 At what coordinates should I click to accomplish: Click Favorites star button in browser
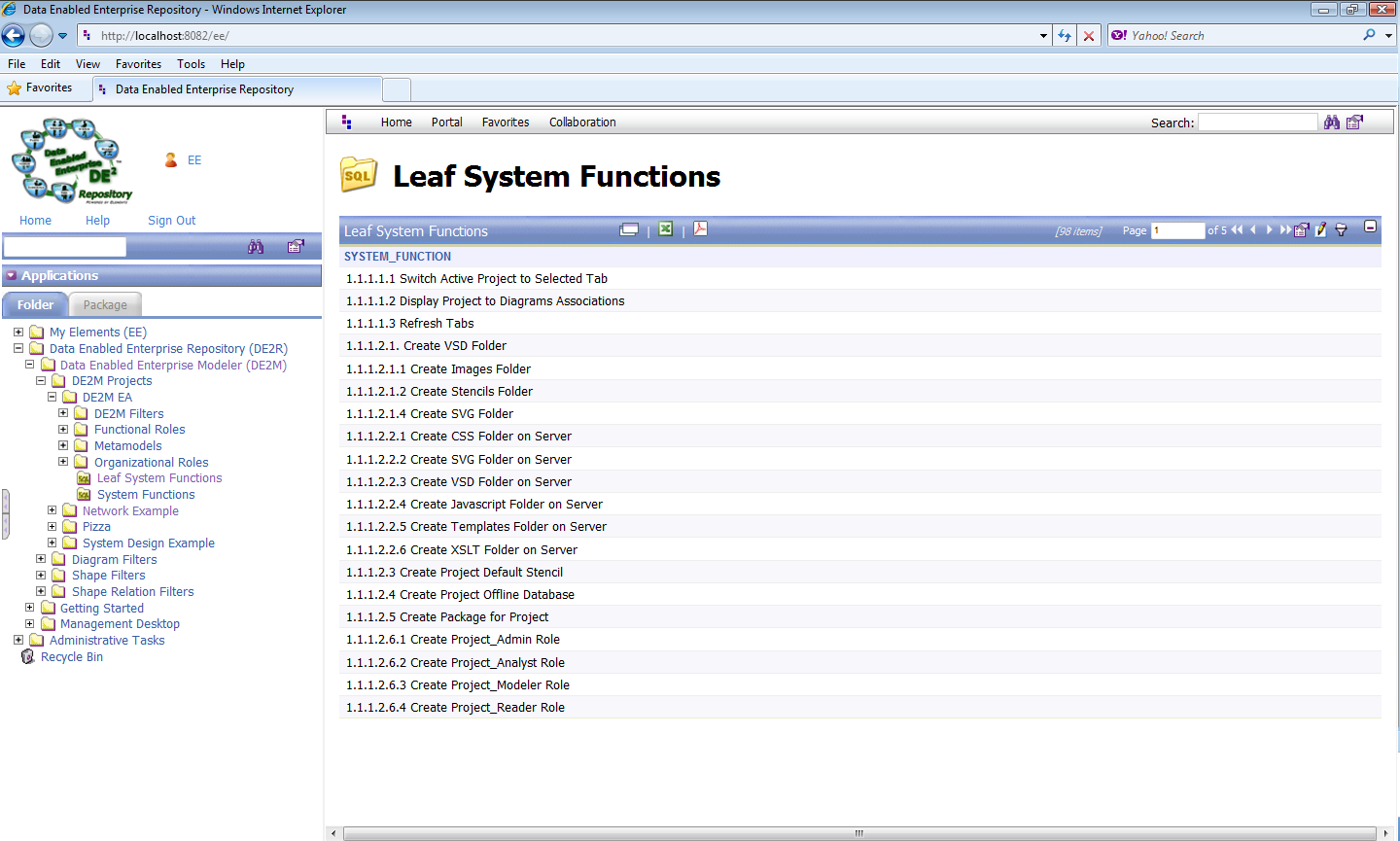(x=40, y=88)
